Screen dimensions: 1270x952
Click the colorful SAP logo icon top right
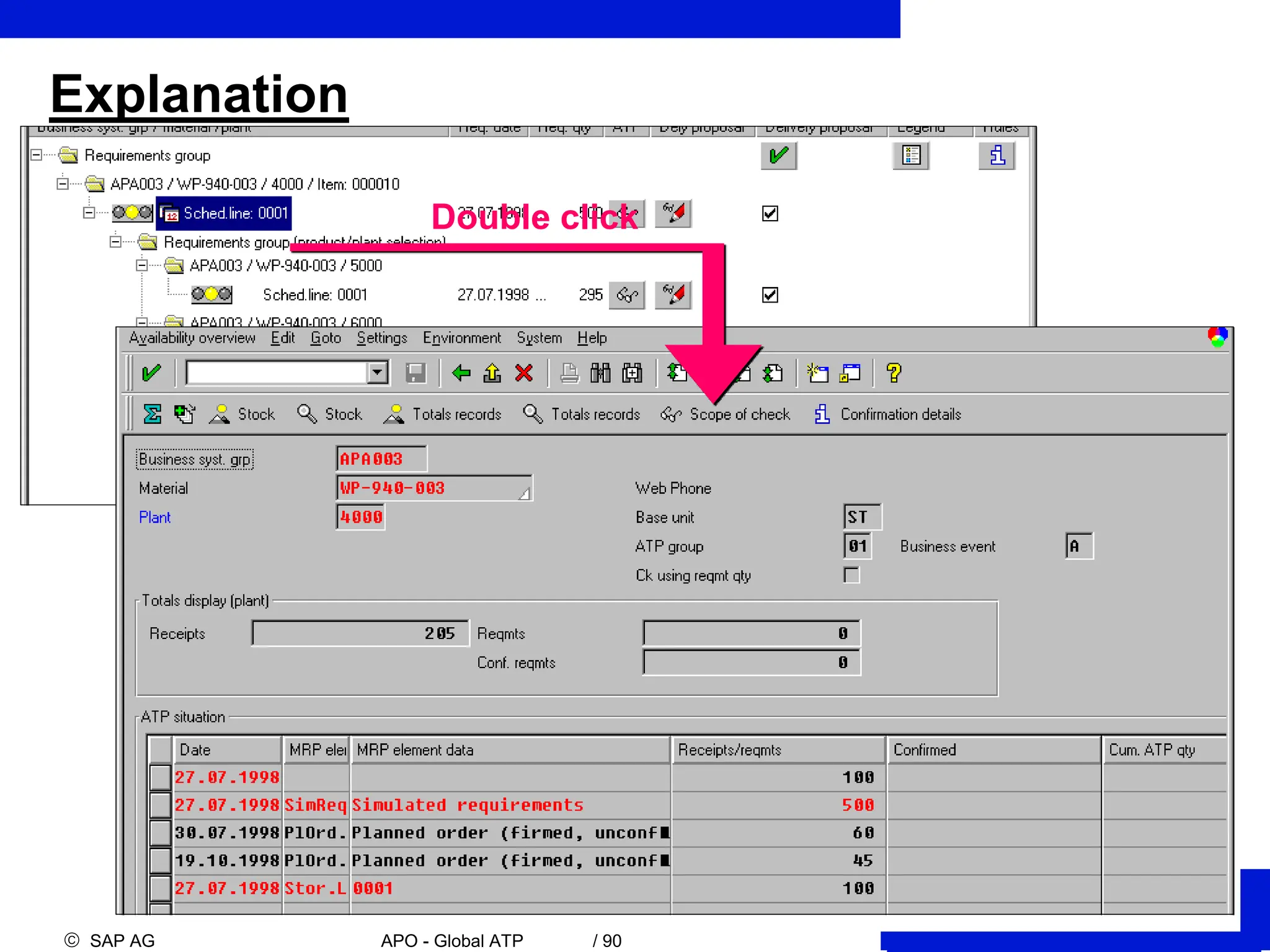[1217, 337]
